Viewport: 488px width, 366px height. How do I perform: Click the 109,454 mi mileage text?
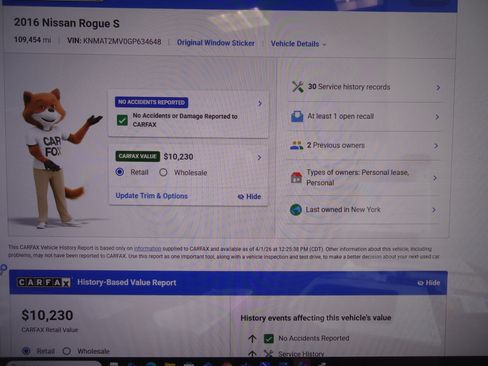tap(32, 40)
